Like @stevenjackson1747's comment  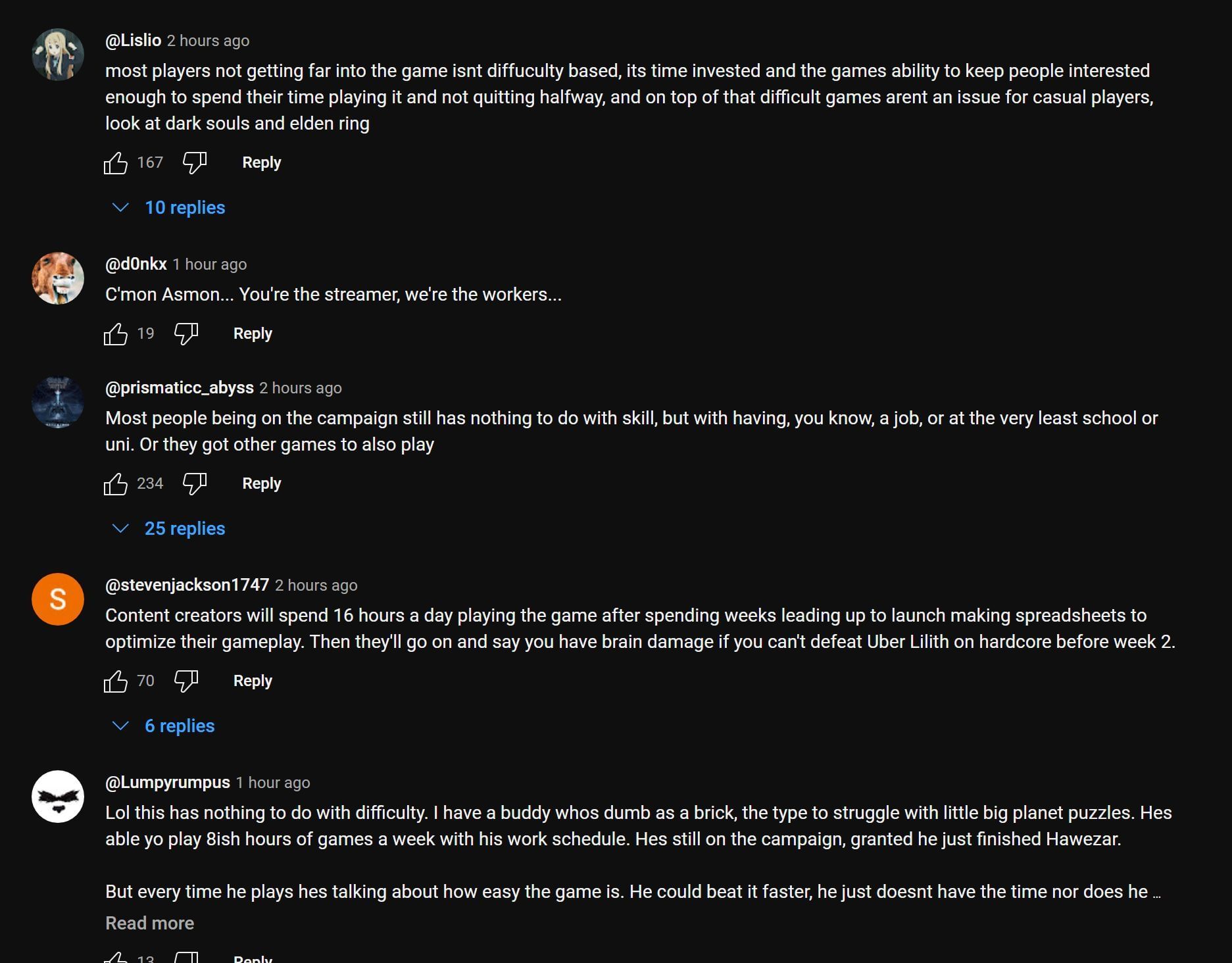click(x=116, y=681)
